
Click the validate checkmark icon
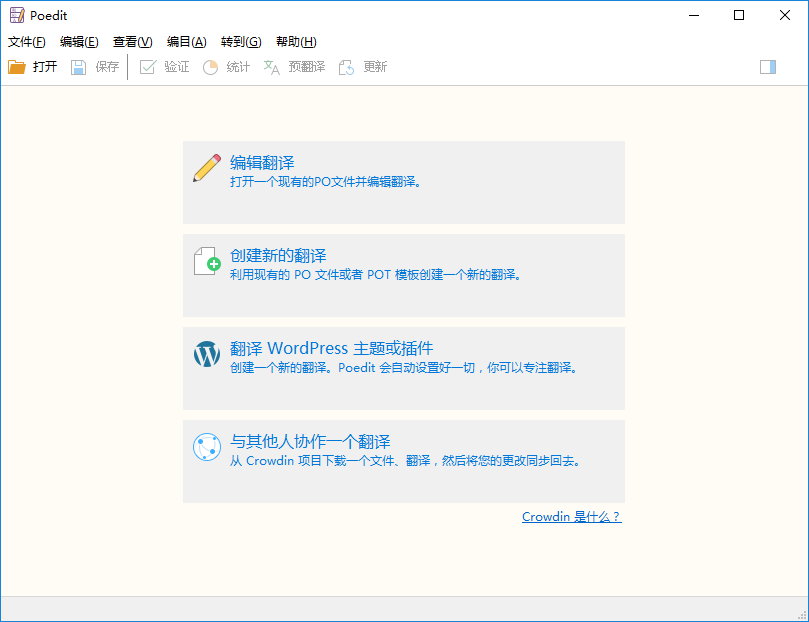148,67
